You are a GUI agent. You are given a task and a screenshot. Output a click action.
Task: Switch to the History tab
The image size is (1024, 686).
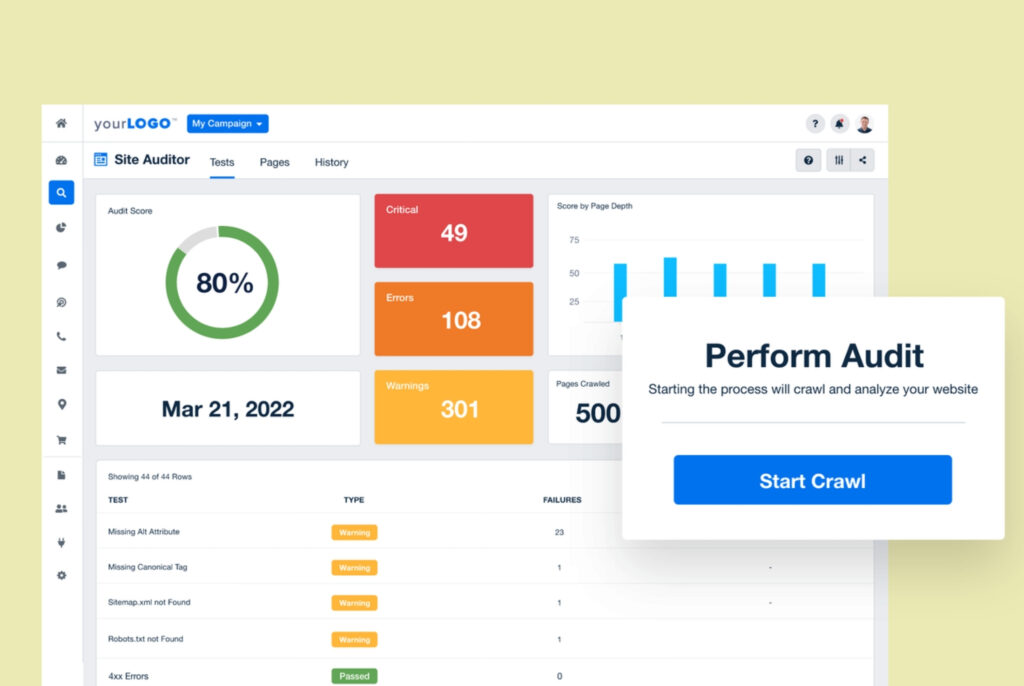click(x=331, y=162)
